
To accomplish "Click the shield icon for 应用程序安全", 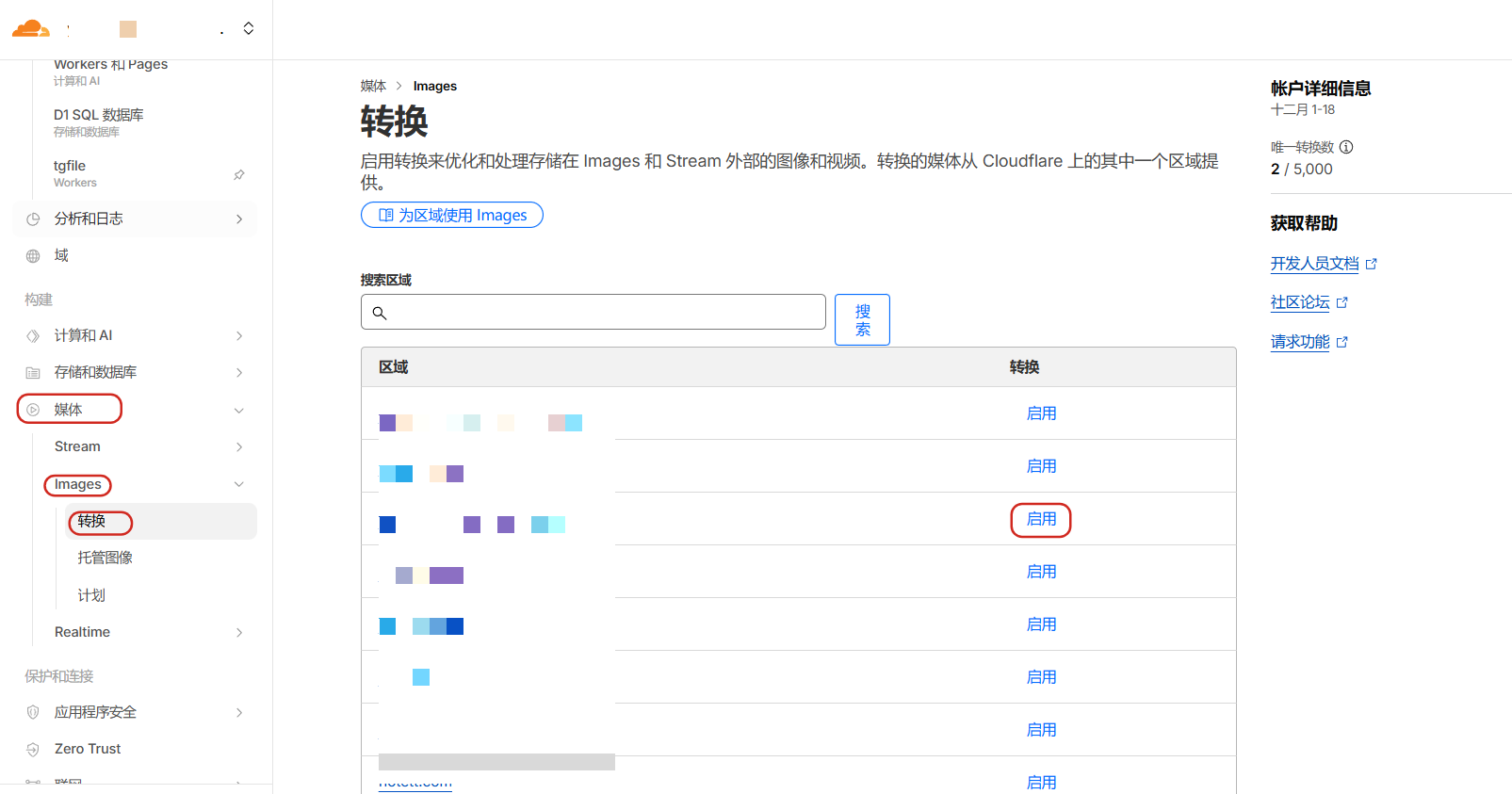I will pyautogui.click(x=33, y=713).
